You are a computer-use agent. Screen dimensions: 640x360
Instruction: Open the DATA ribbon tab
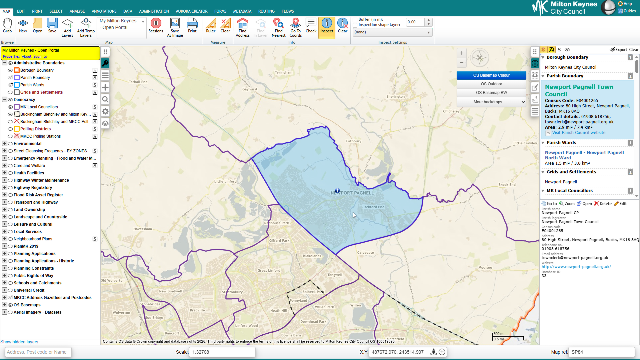[x=128, y=11]
